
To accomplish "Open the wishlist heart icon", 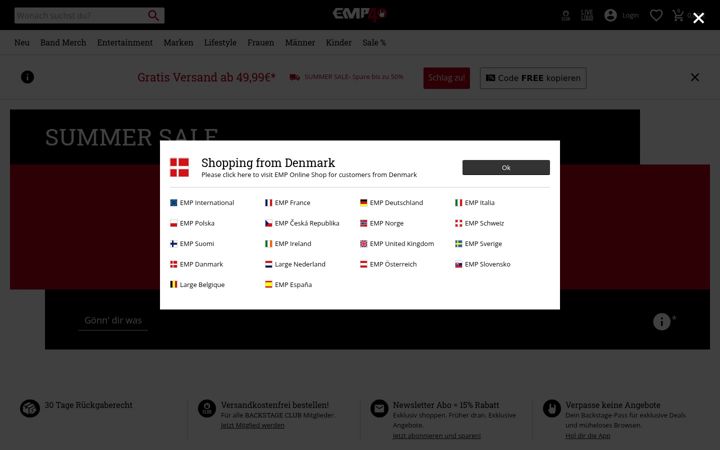I will pyautogui.click(x=656, y=16).
